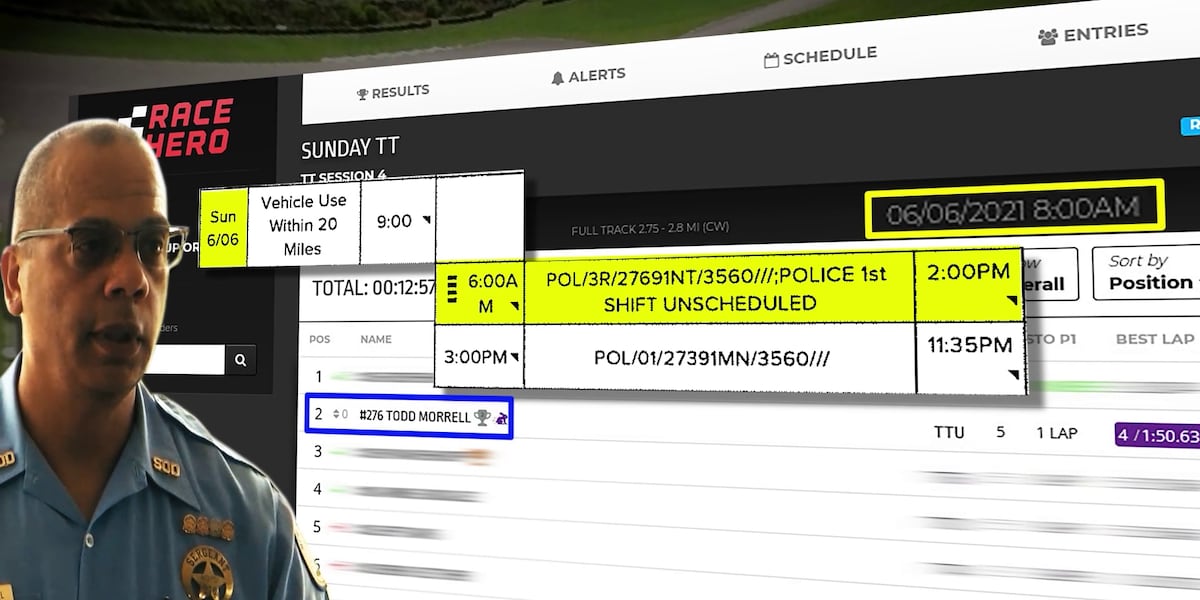
Task: Click the purple rabbit icon beside Todd Morrell
Action: tap(501, 418)
